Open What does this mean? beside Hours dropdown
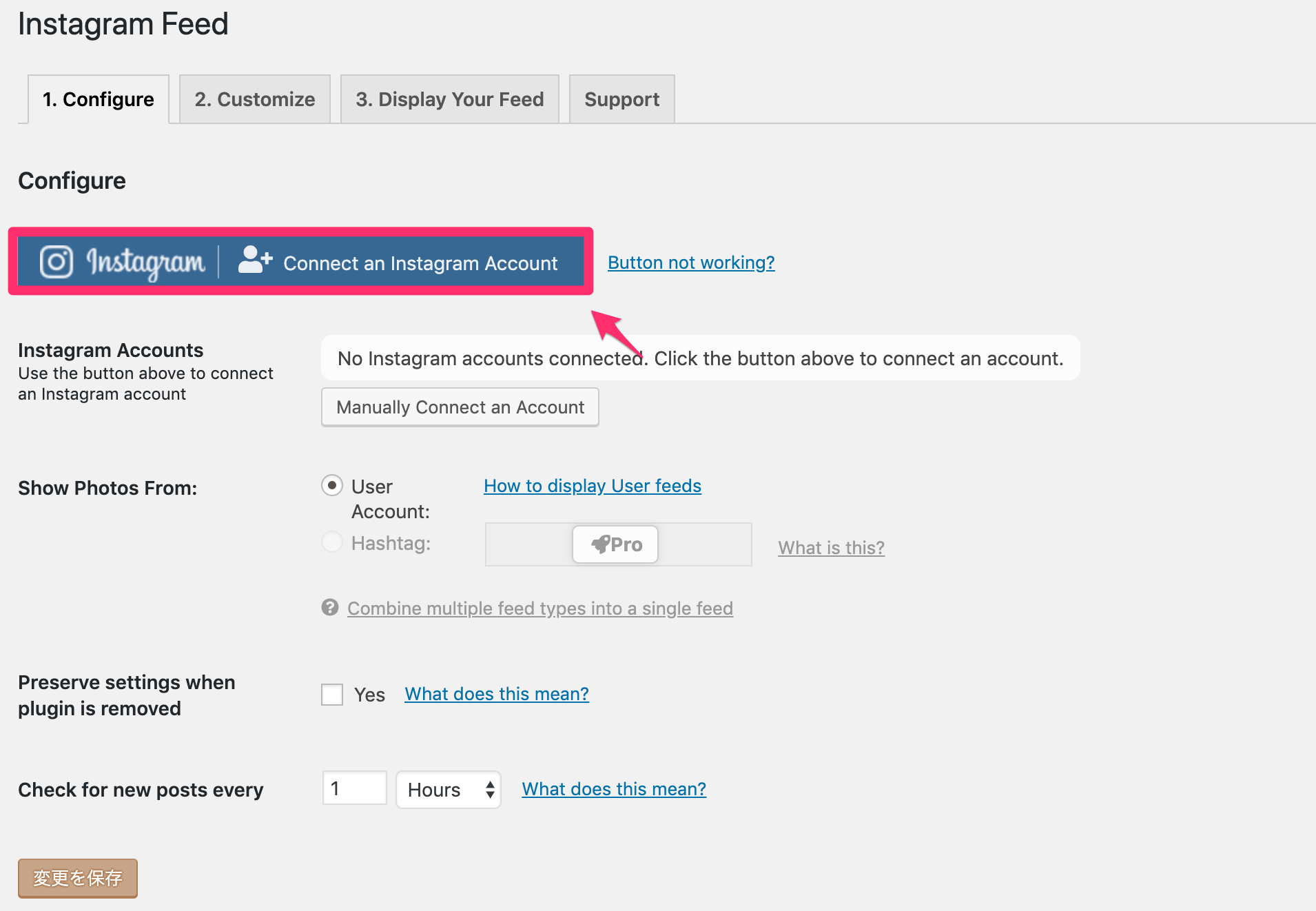This screenshot has width=1316, height=911. pos(614,789)
